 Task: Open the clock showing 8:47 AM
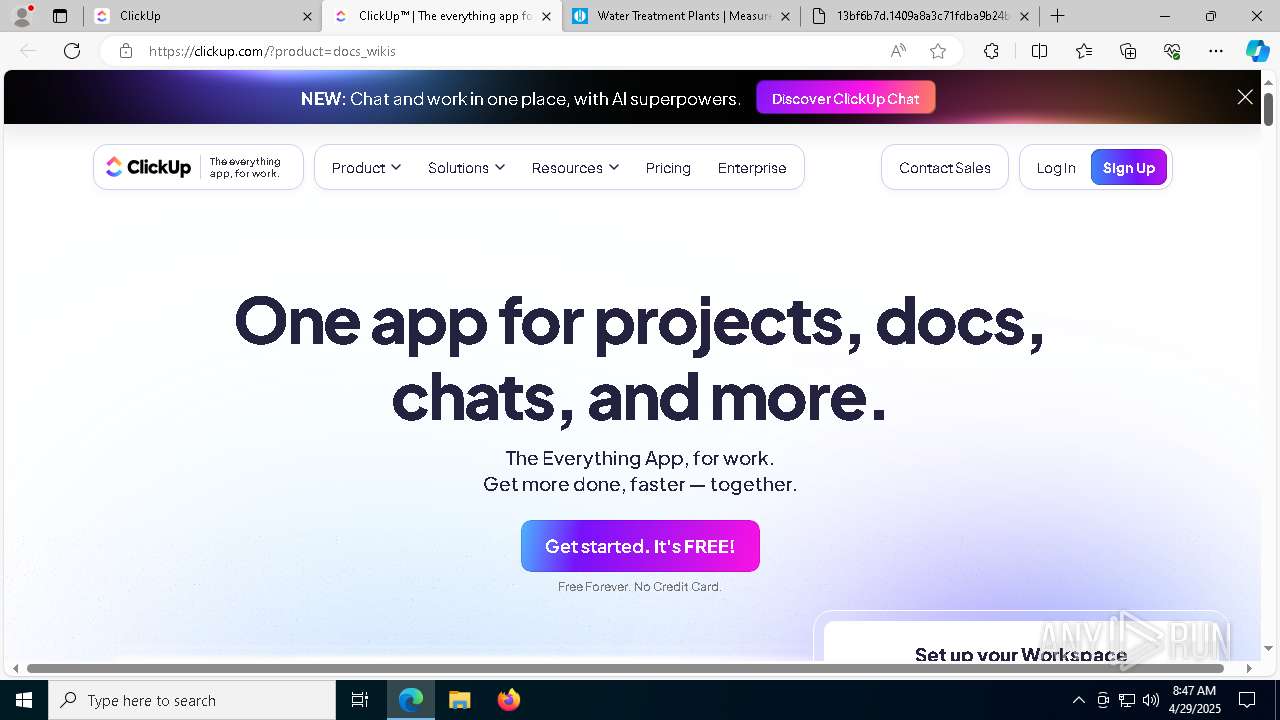pos(1195,700)
